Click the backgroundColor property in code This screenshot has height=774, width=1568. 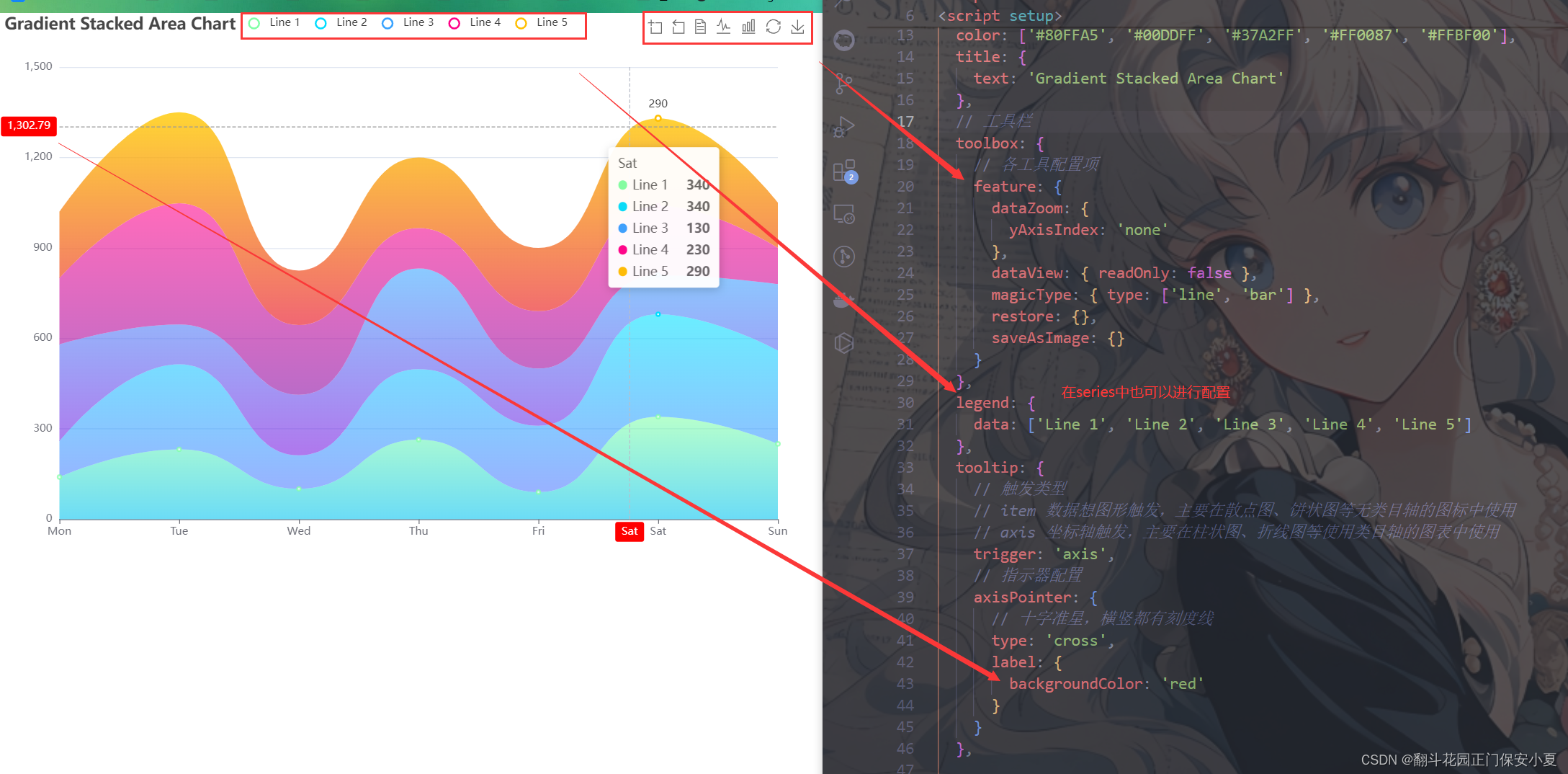[x=1075, y=684]
